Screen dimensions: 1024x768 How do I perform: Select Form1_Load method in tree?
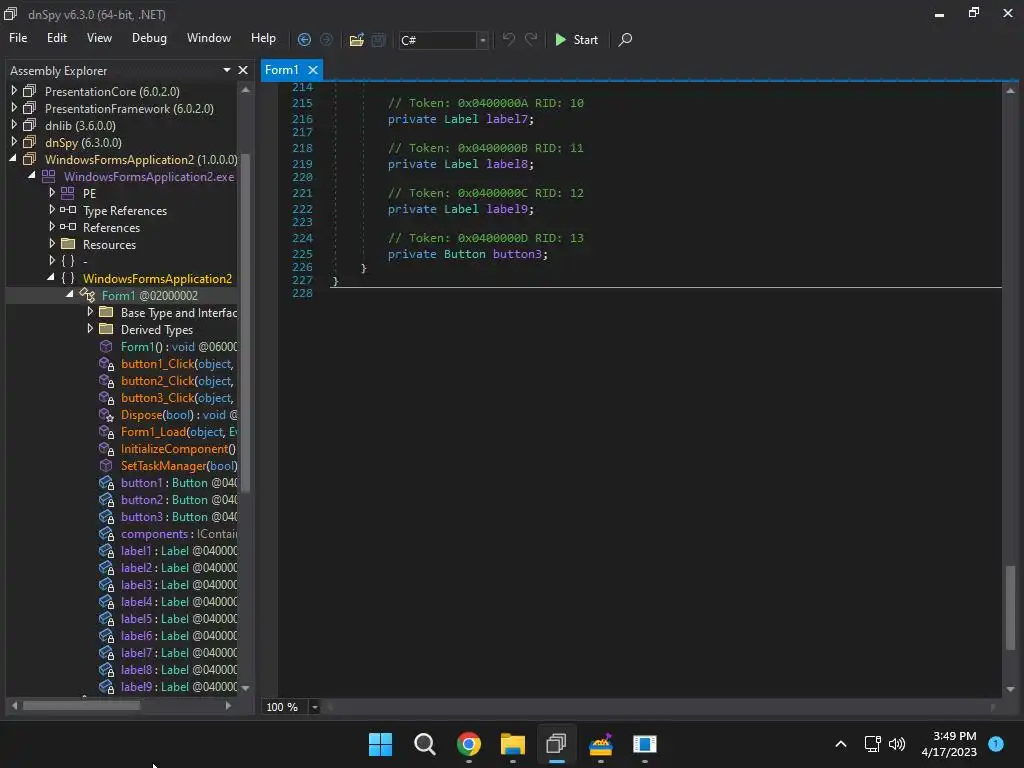click(179, 432)
